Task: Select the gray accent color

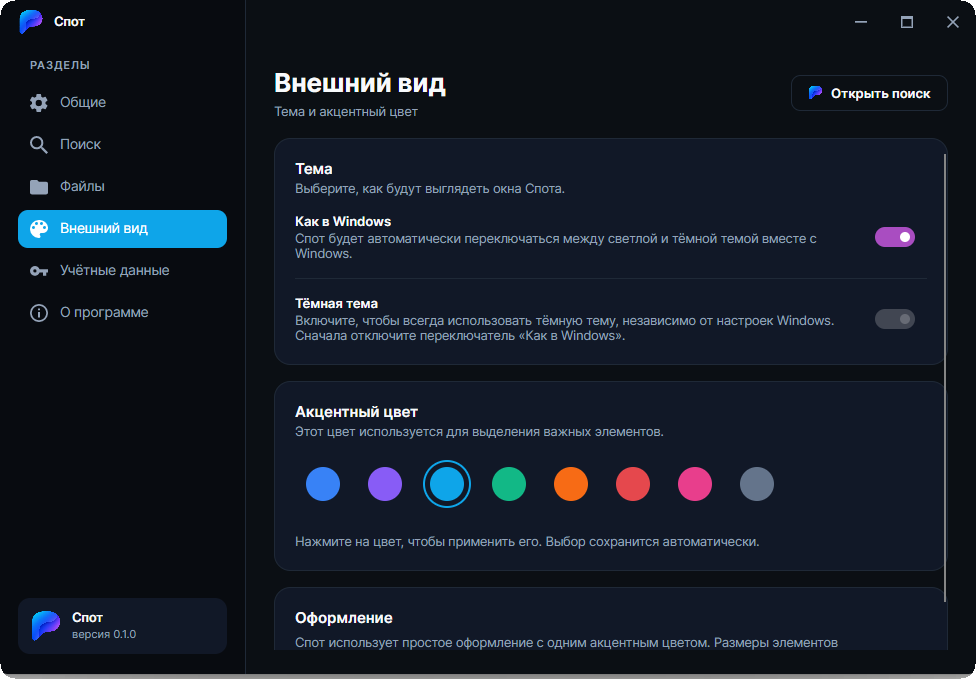Action: (757, 484)
